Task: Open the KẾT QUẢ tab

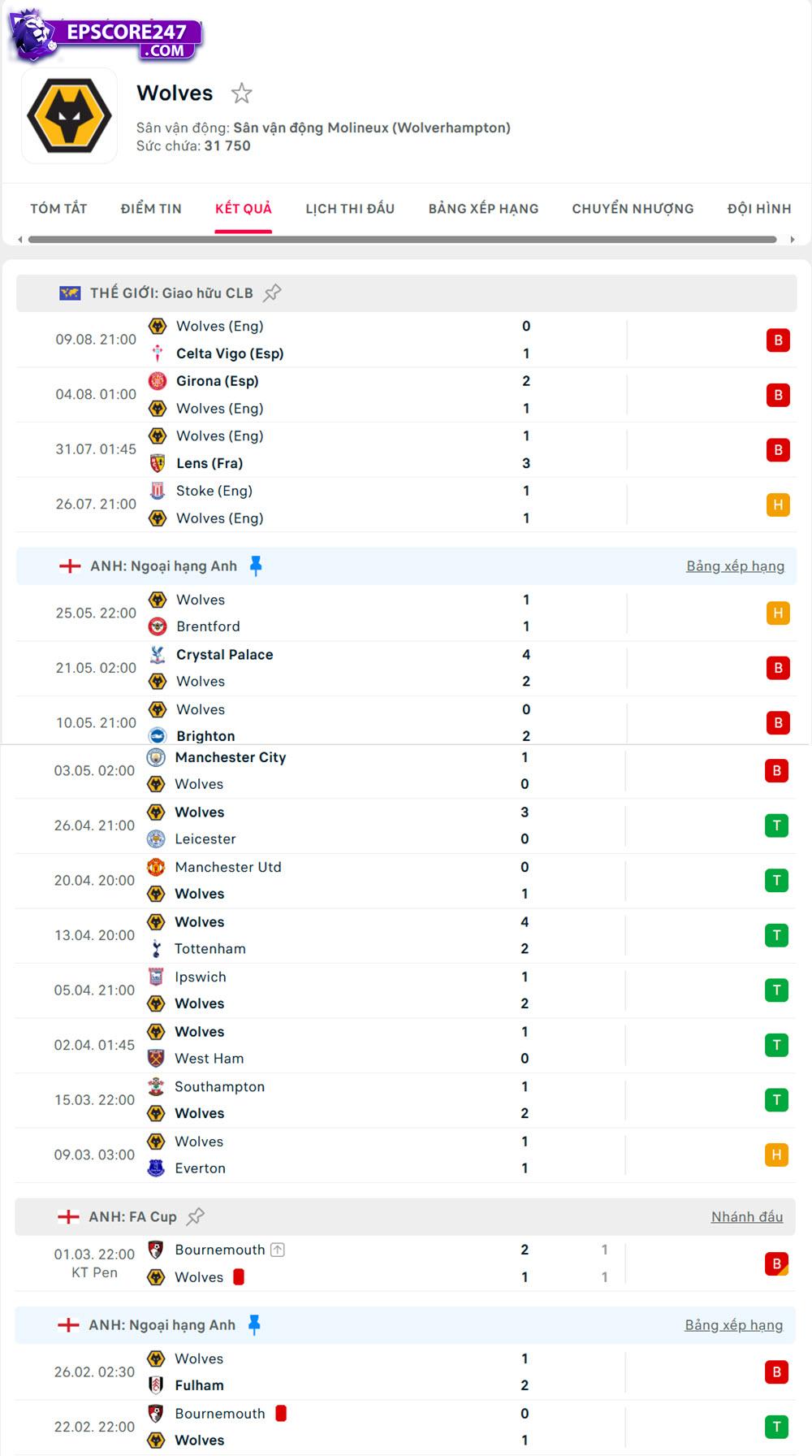Action: [x=243, y=208]
